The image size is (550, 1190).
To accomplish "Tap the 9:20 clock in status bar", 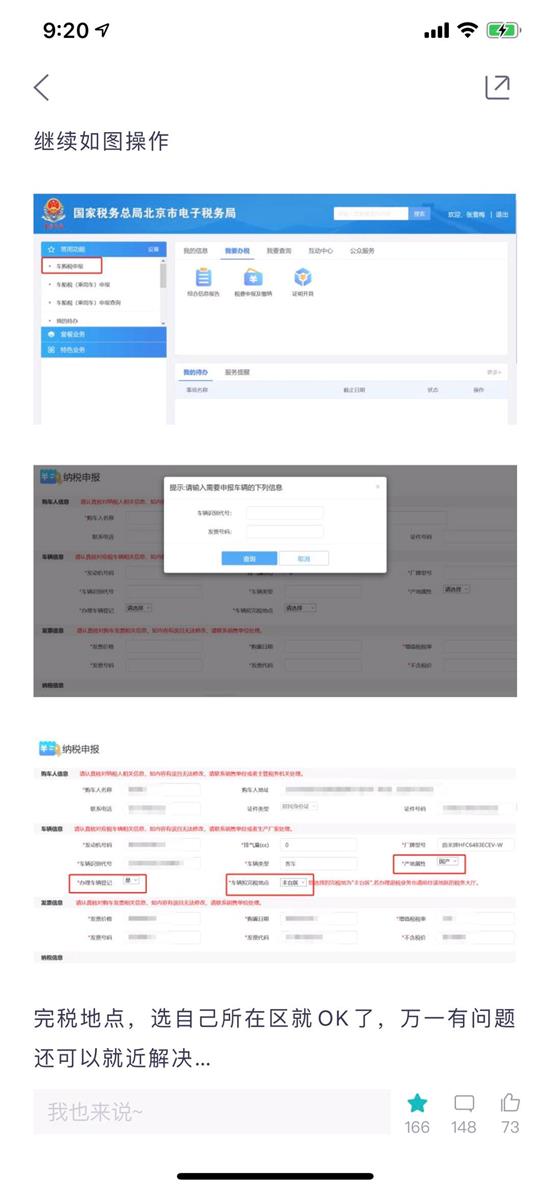I will tap(67, 30).
